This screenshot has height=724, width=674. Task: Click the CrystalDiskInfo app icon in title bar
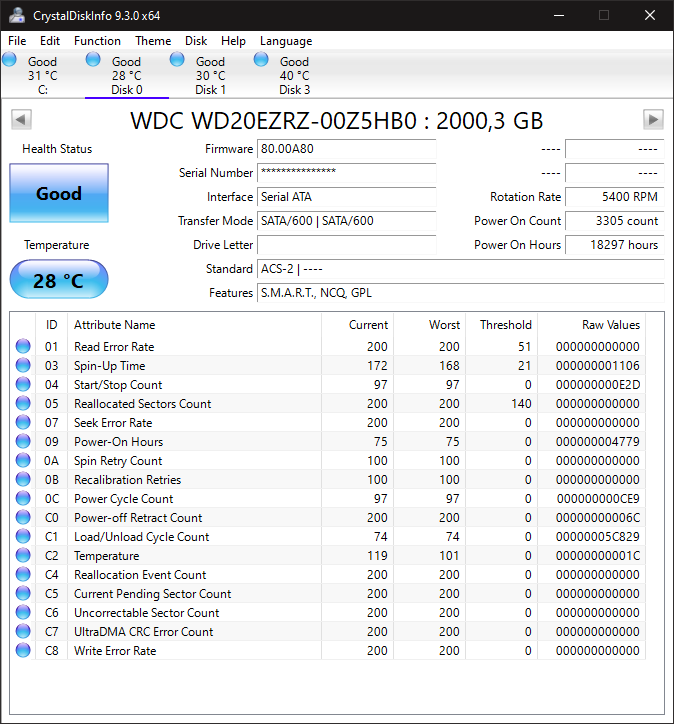pyautogui.click(x=17, y=15)
